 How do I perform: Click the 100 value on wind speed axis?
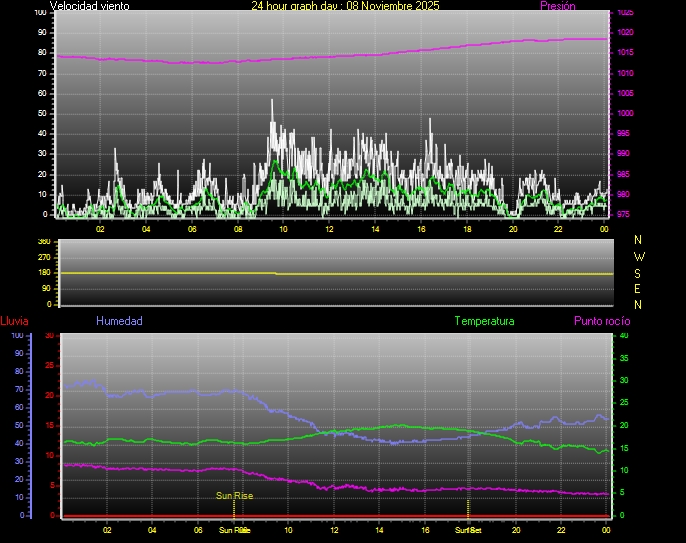coord(40,13)
